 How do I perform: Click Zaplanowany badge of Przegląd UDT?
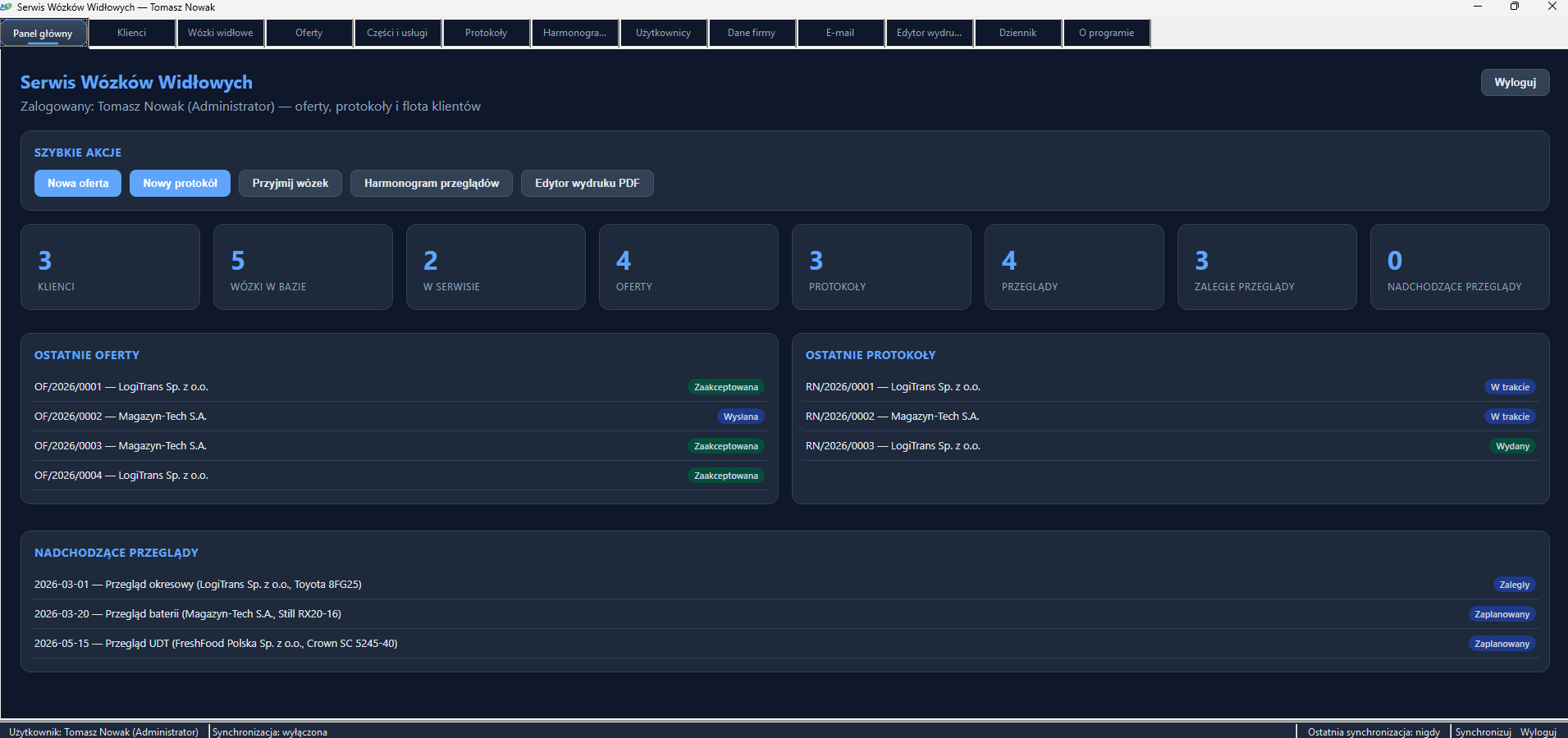(x=1502, y=644)
